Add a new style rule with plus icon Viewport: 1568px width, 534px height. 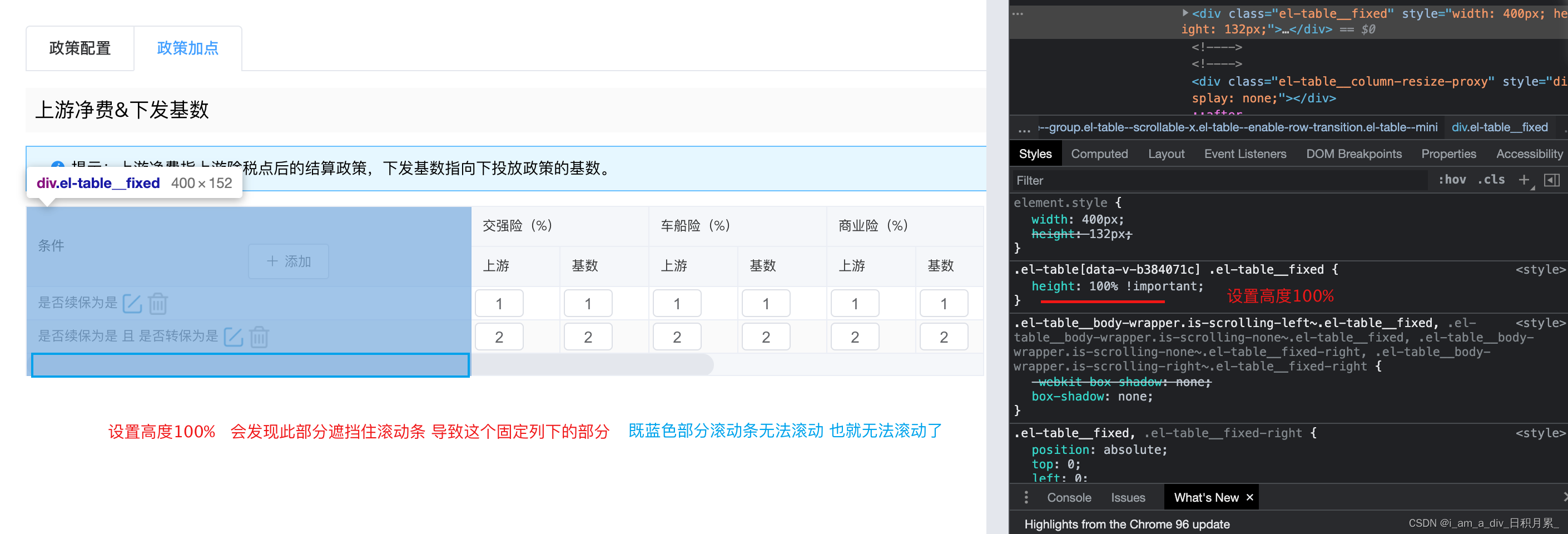pyautogui.click(x=1524, y=180)
